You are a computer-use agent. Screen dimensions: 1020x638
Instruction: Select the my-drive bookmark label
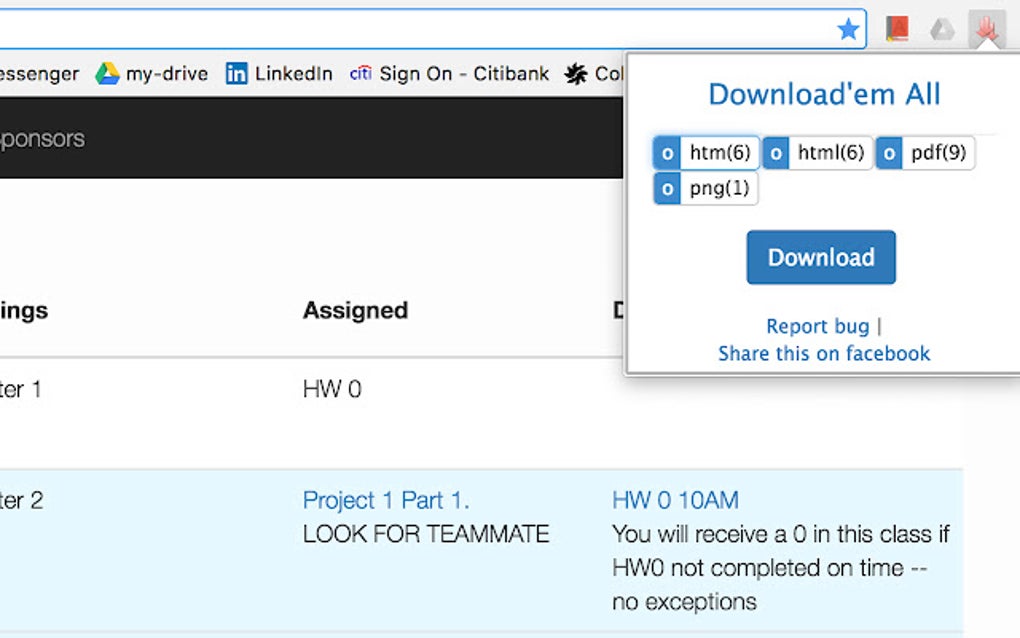click(166, 73)
